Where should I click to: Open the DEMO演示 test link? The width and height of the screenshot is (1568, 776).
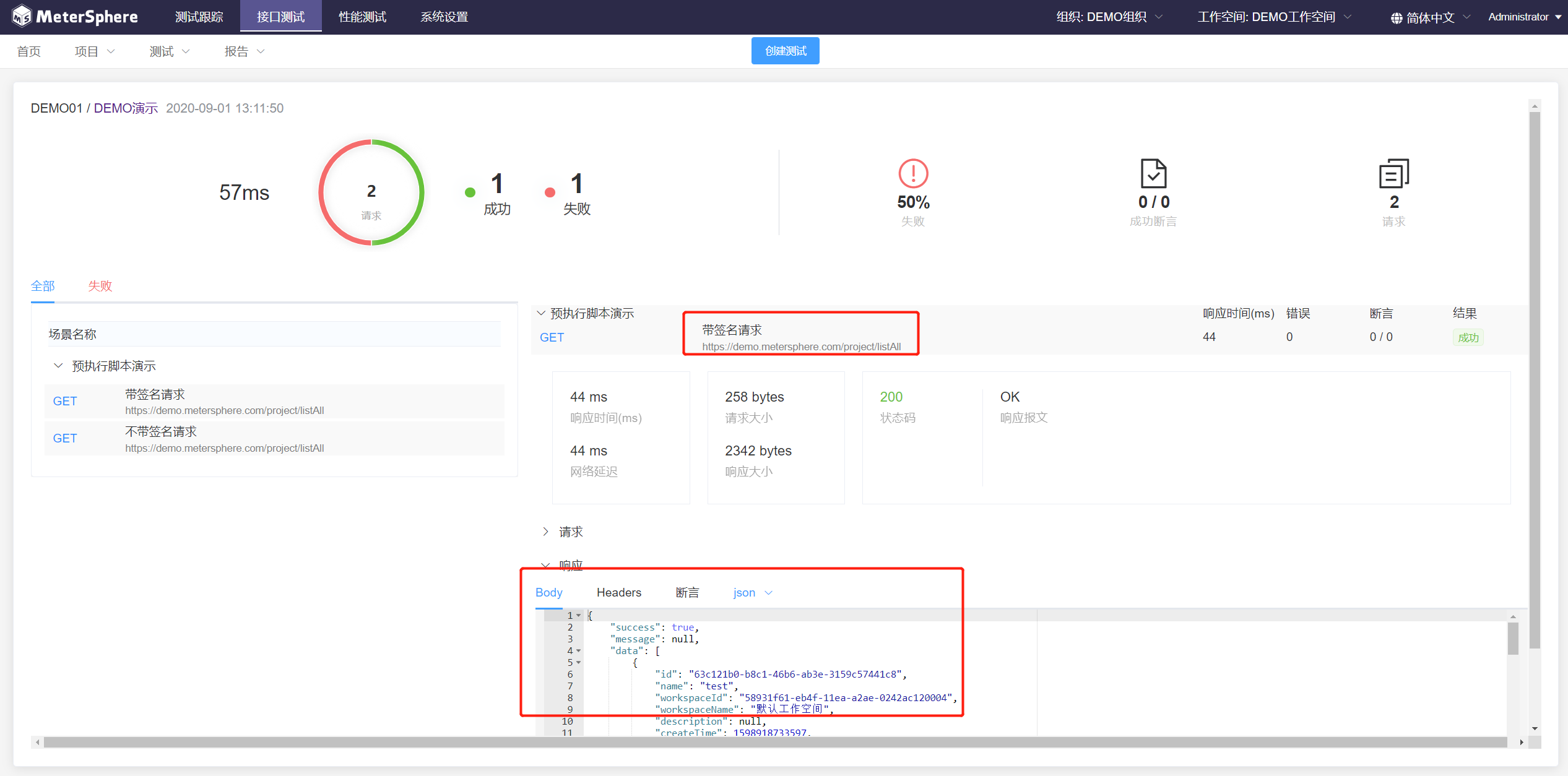126,108
